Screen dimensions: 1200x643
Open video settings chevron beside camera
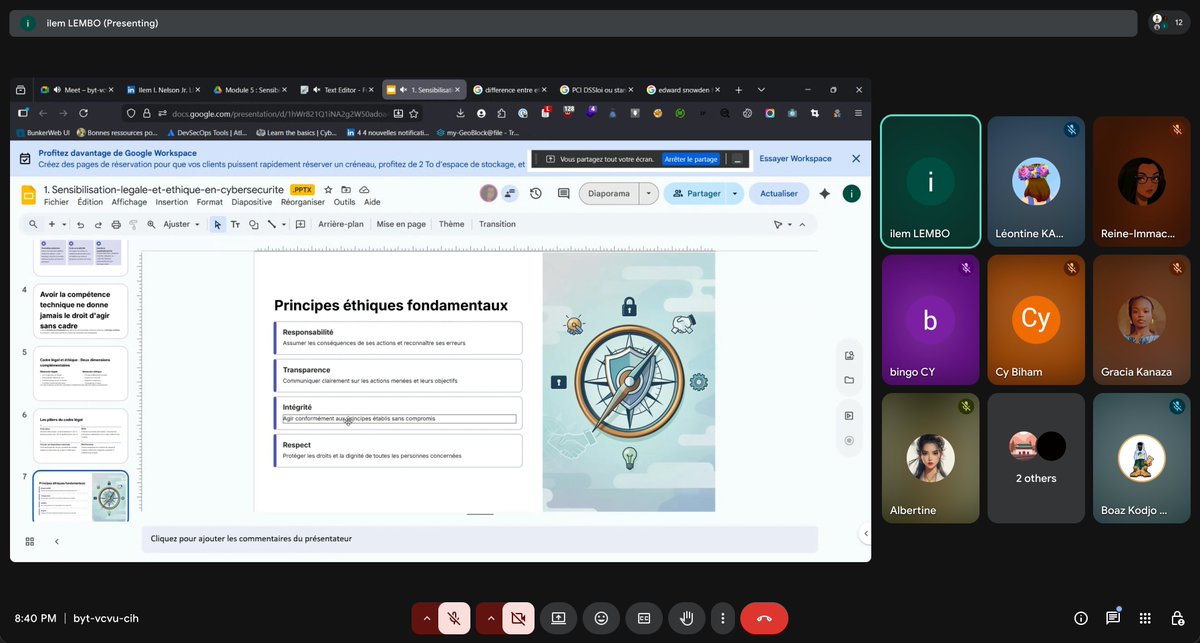490,618
